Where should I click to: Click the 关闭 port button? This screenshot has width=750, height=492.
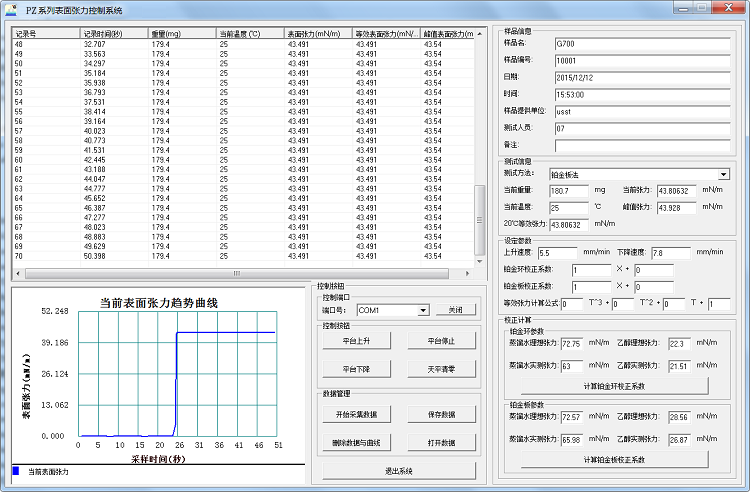point(455,310)
